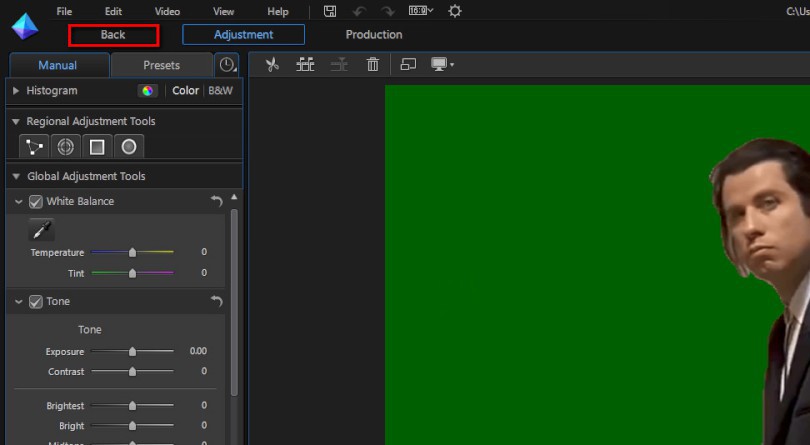Uncheck the Tone checkbox
Image resolution: width=810 pixels, height=445 pixels.
coord(36,301)
